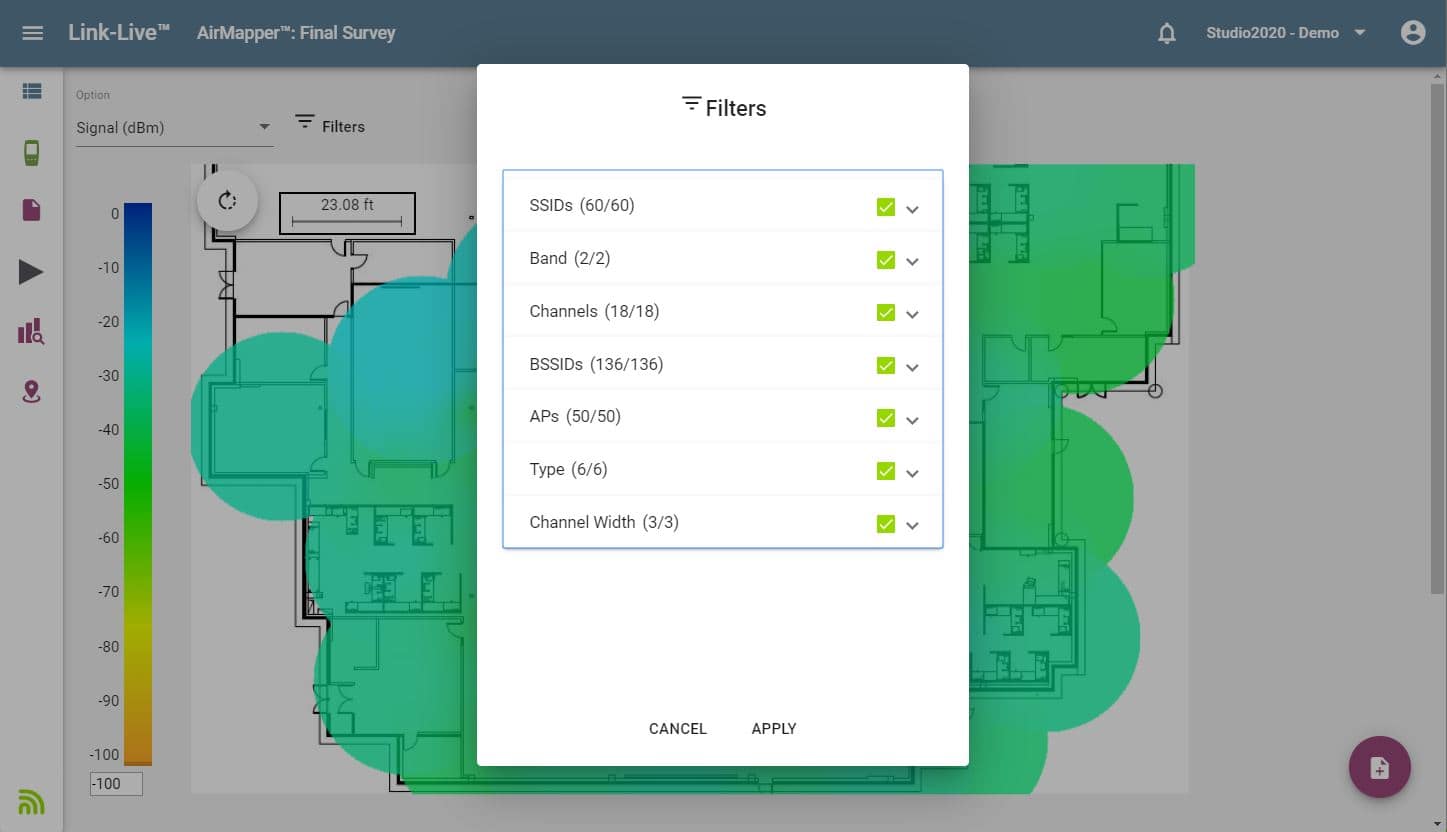
Task: Open the navigation hamburger menu
Action: pos(32,32)
